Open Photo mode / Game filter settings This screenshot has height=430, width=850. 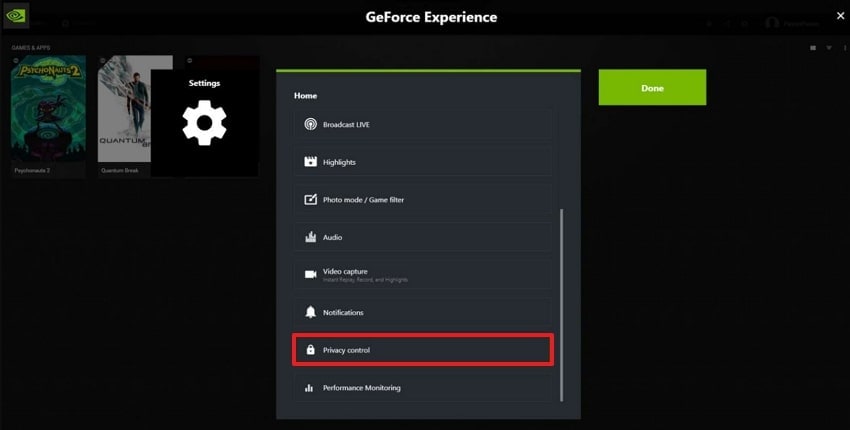[423, 200]
